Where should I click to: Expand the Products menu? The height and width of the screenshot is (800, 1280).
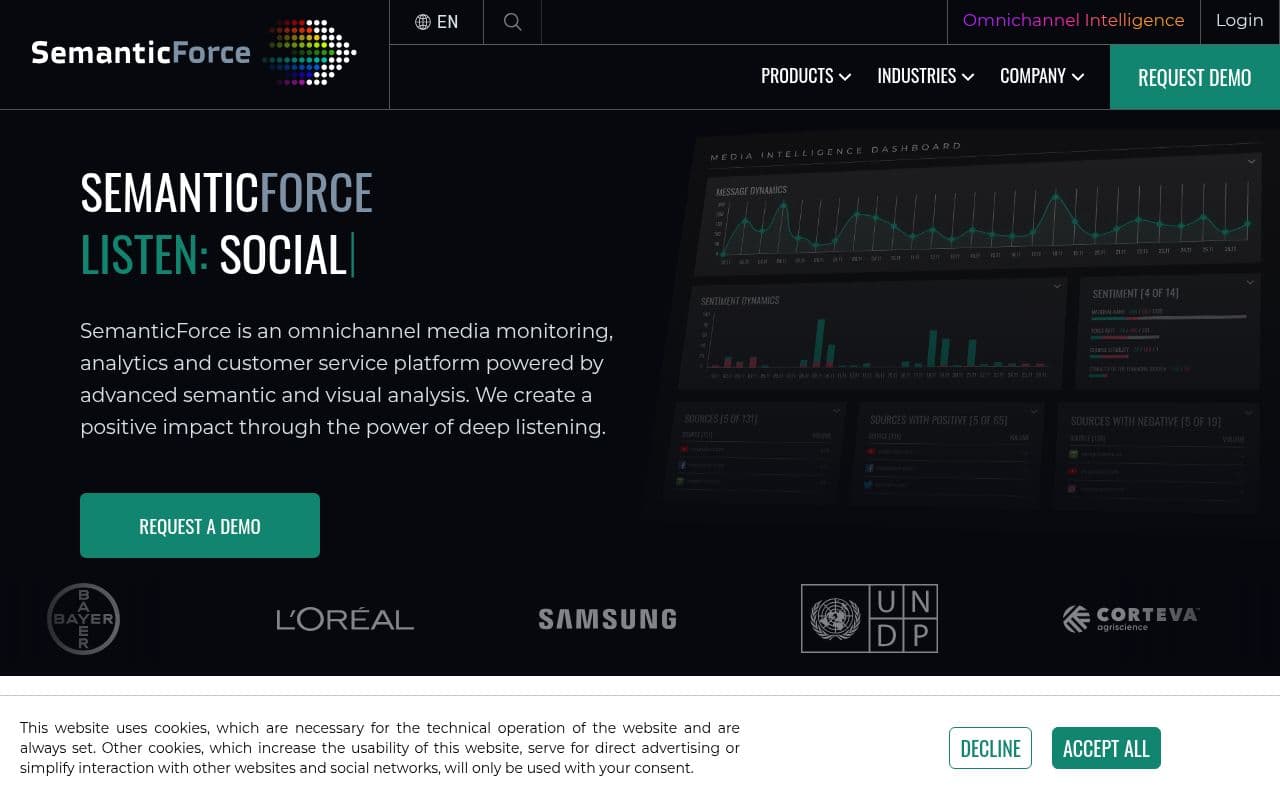click(805, 76)
